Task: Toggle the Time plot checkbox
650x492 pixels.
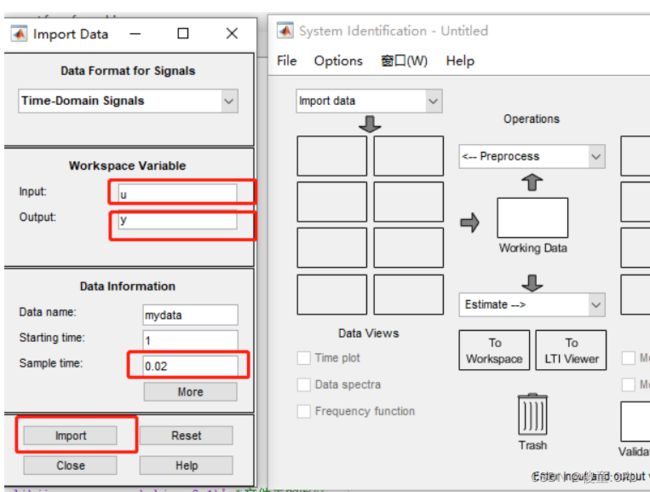Action: (x=304, y=358)
